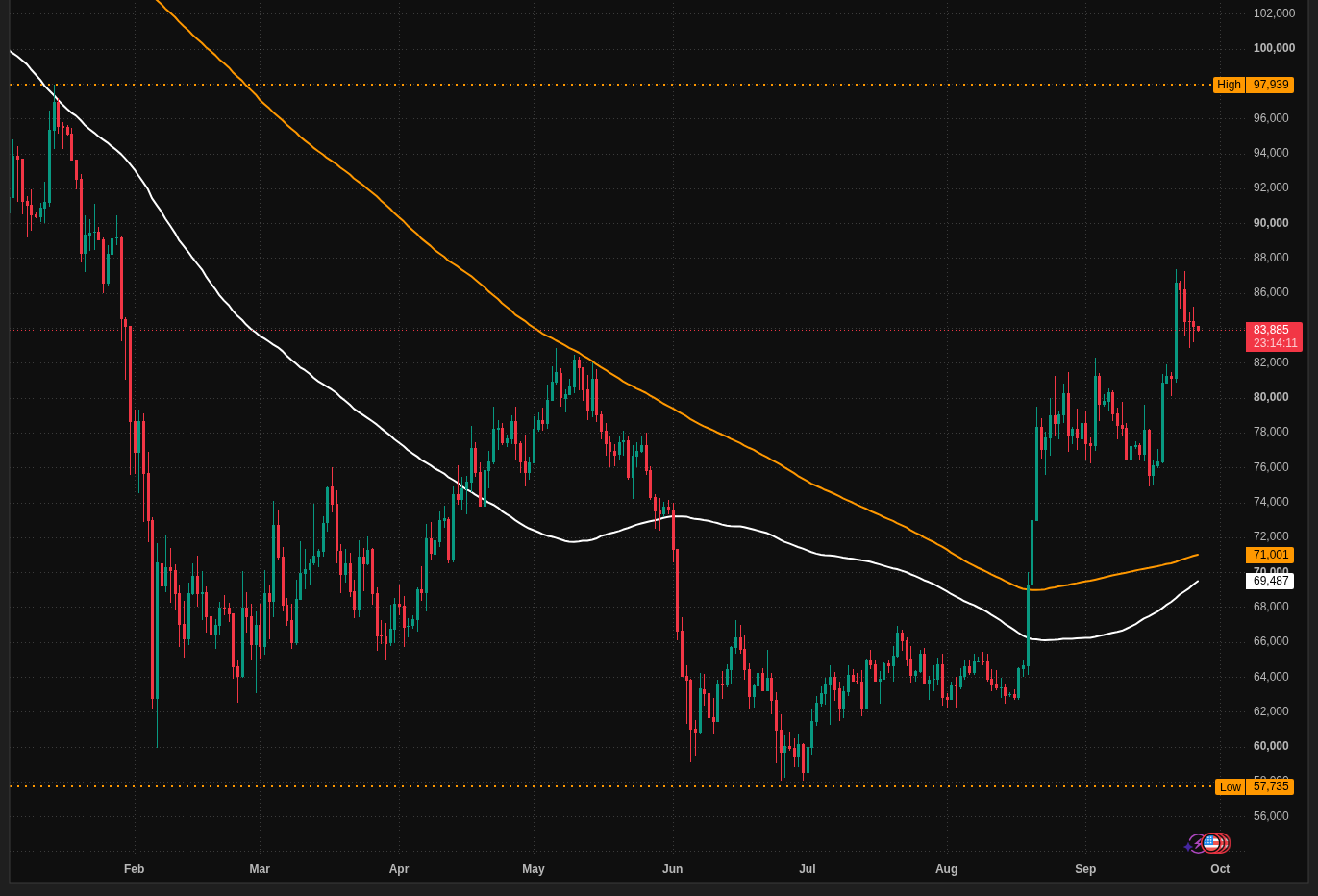Viewport: 1318px width, 896px height.
Task: Click the 68,000 price axis label
Action: (x=1271, y=607)
